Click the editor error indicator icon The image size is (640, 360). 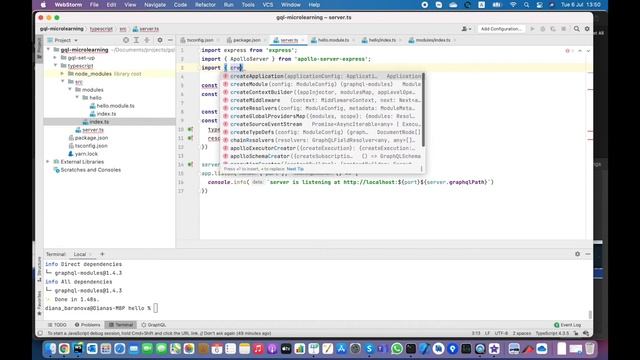pyautogui.click(x=568, y=51)
